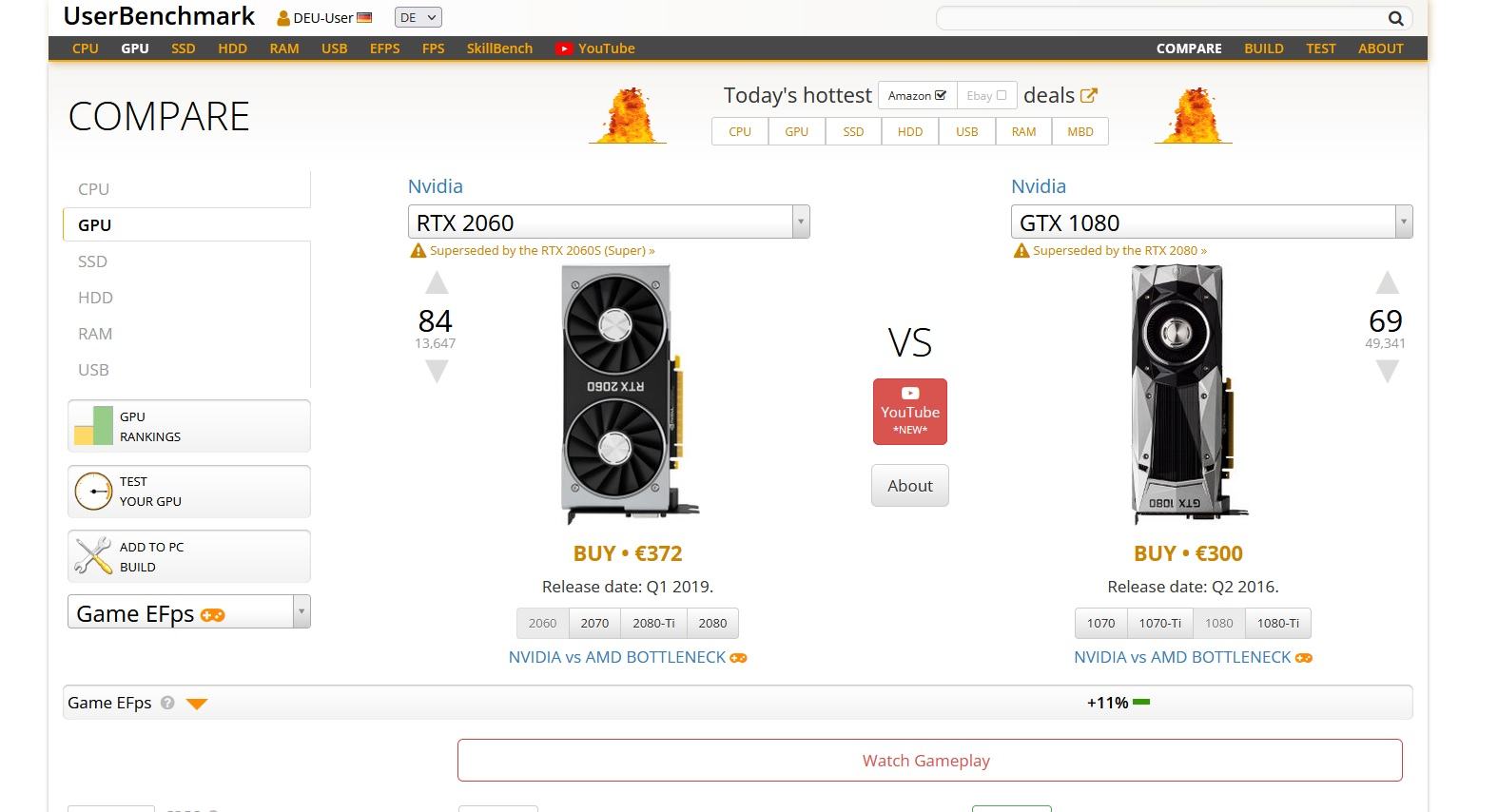
Task: Open EFPS in the top nav bar
Action: pyautogui.click(x=385, y=48)
